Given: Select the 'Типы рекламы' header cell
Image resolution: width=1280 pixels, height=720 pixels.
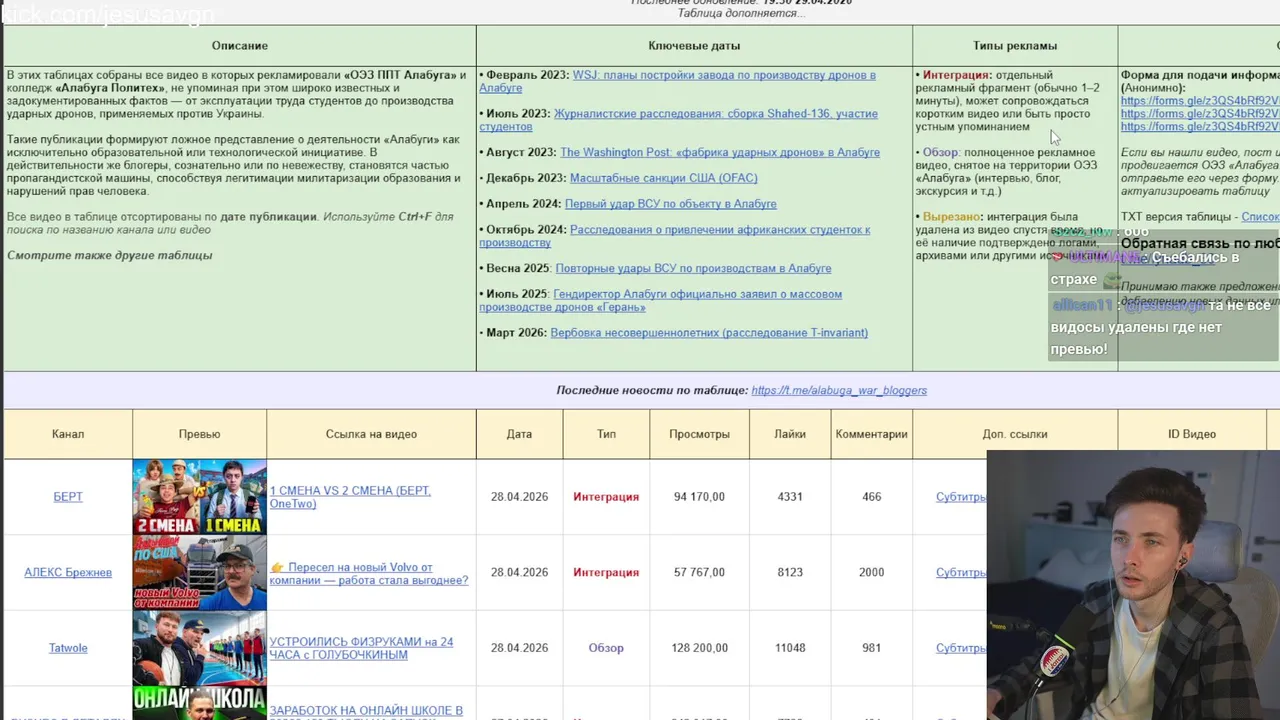Looking at the screenshot, I should [x=1015, y=46].
